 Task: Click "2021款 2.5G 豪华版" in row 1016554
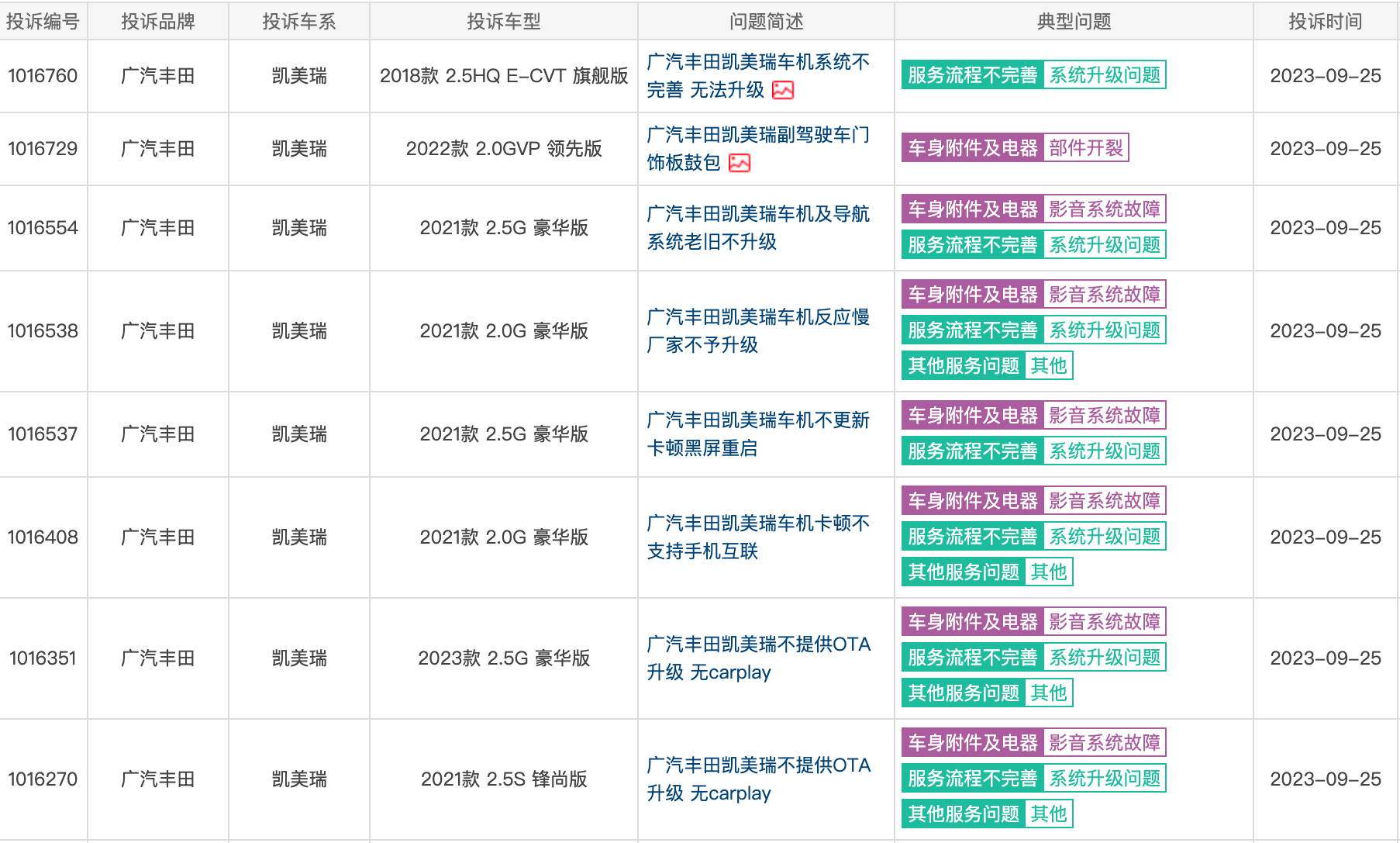504,228
